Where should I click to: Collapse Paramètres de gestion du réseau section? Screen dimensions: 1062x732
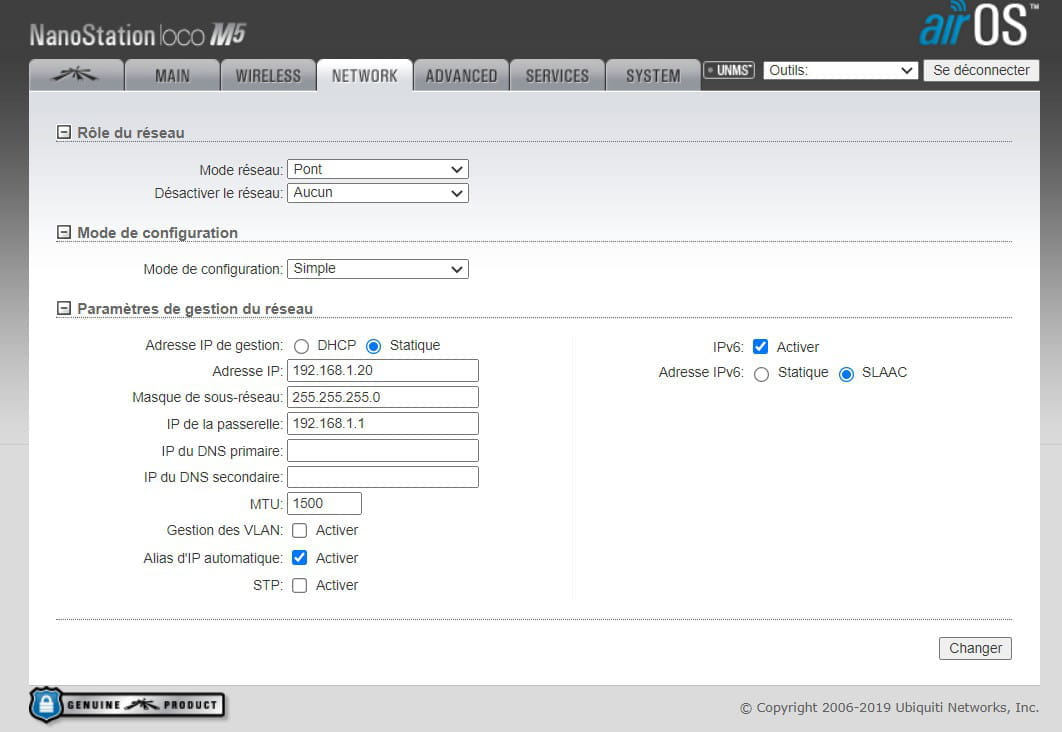(x=64, y=308)
